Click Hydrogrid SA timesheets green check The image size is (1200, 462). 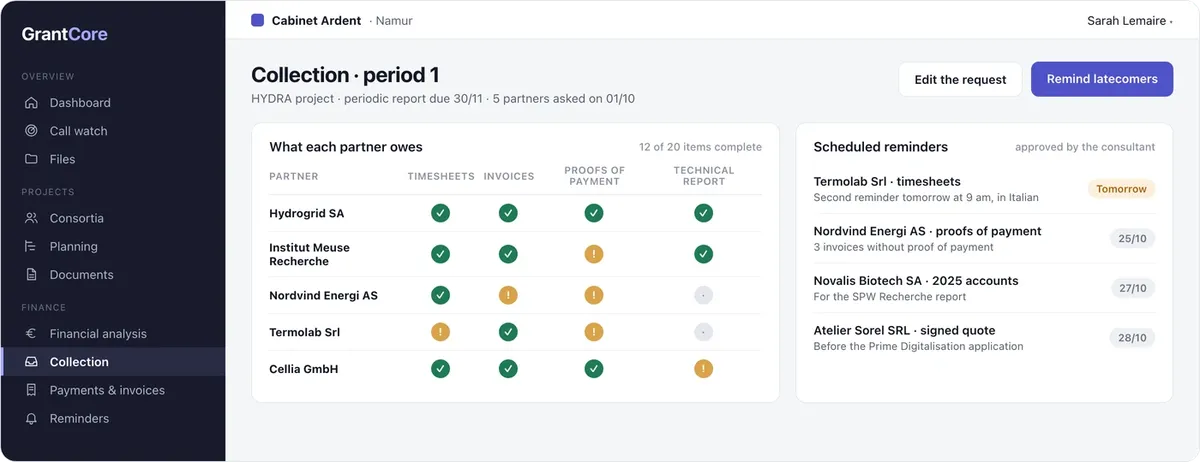click(440, 213)
